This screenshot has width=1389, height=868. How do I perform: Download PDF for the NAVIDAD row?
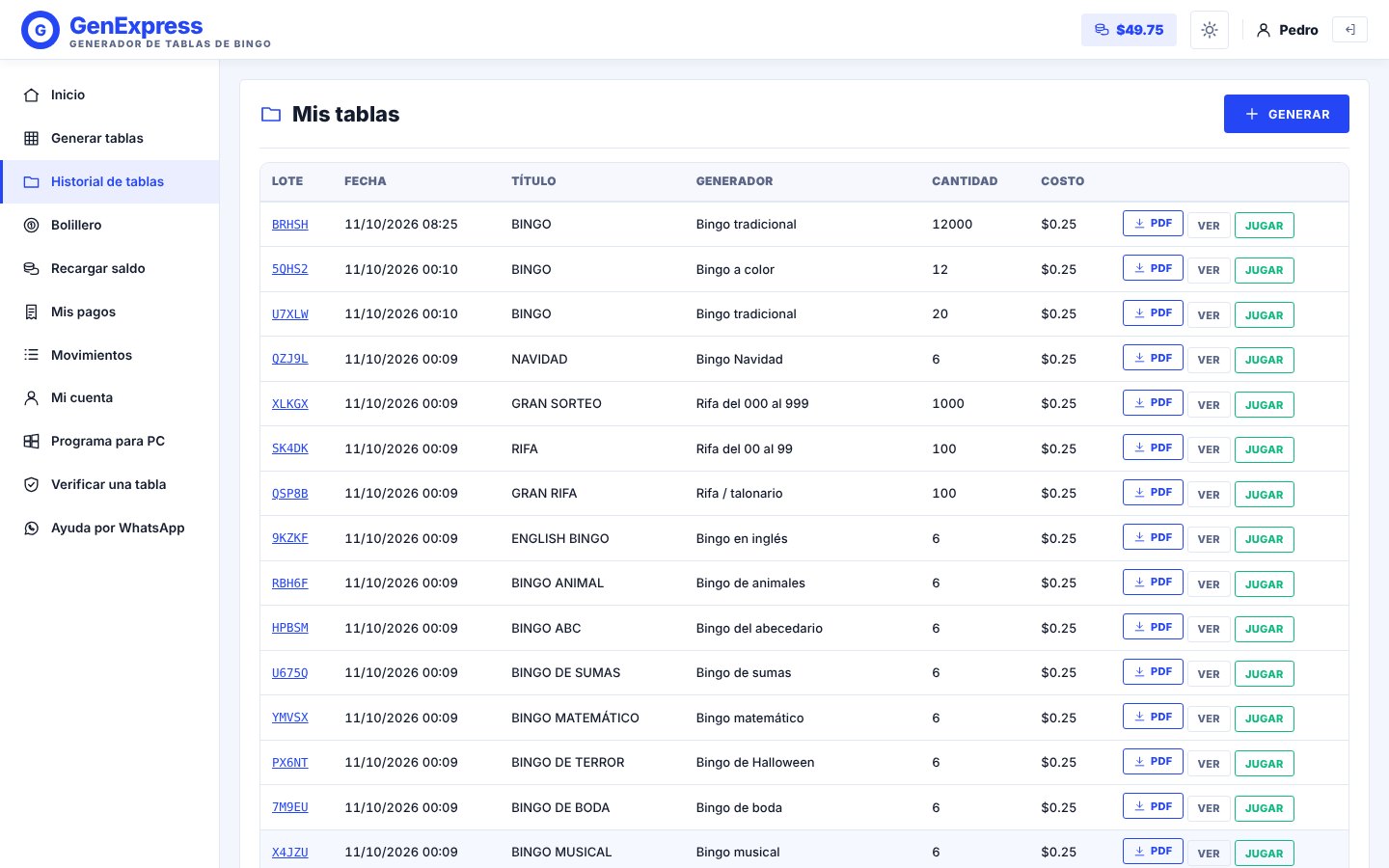[1153, 358]
